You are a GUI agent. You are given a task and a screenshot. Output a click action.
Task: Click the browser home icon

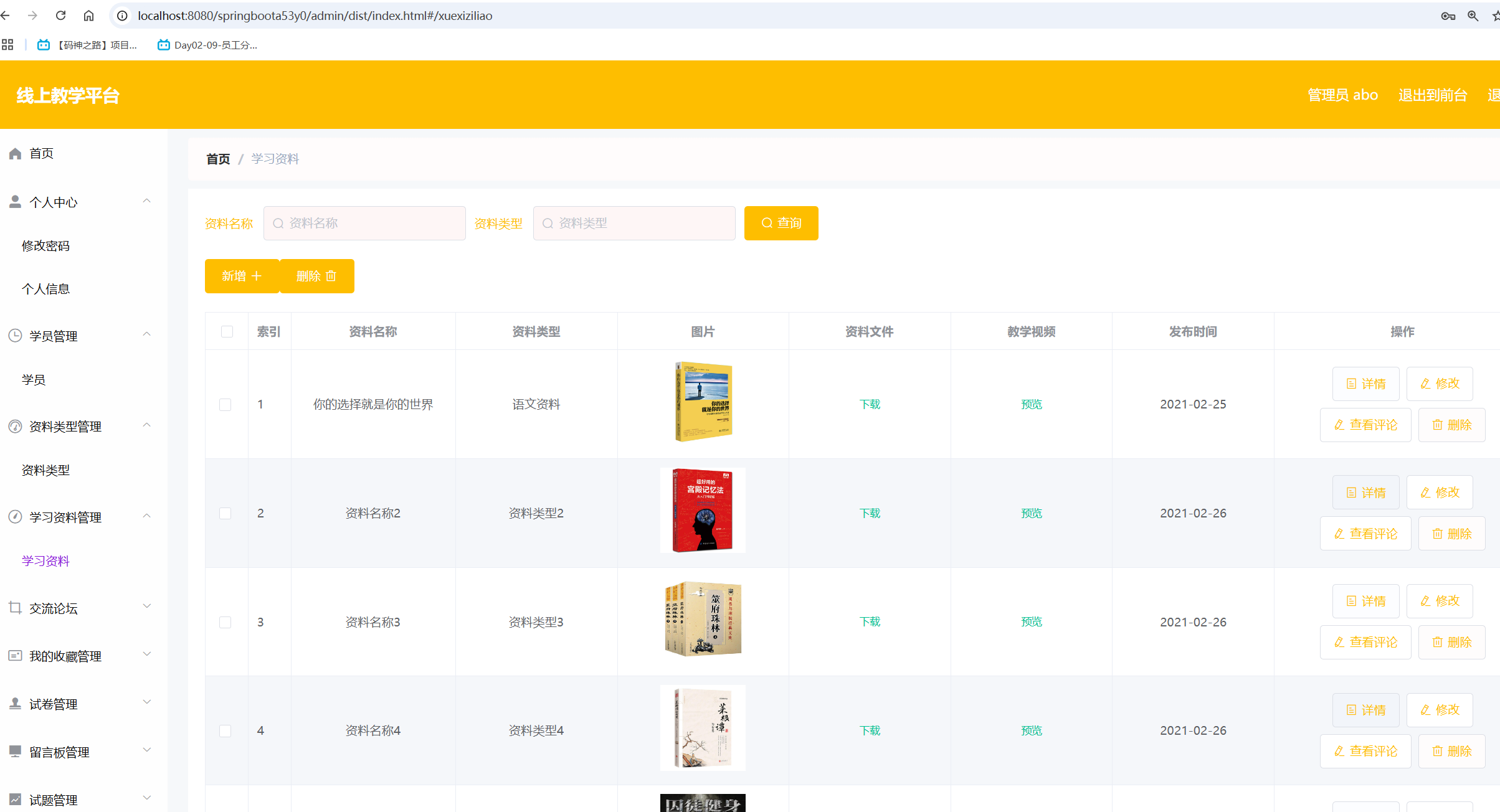pyautogui.click(x=88, y=16)
